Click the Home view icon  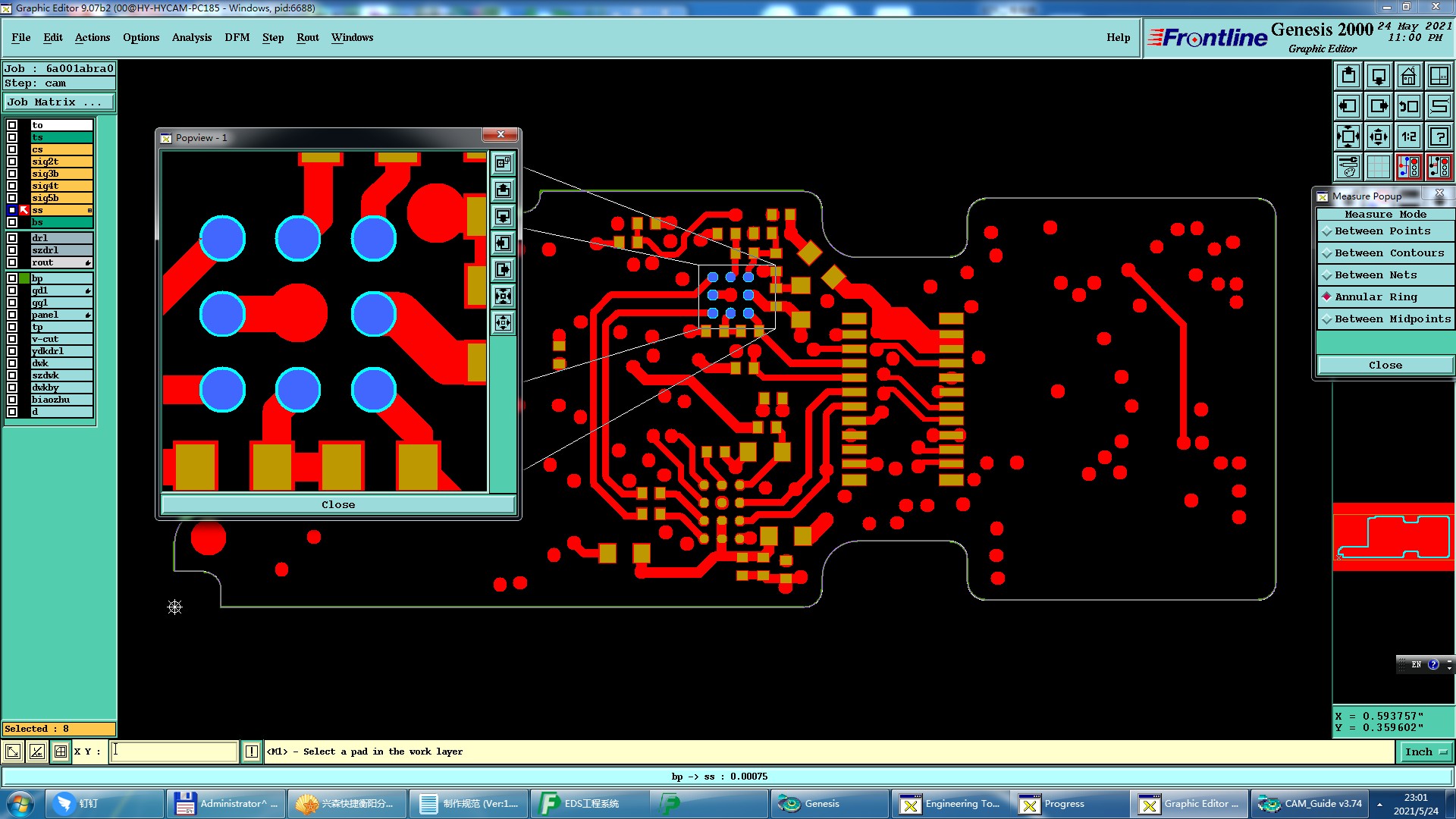pyautogui.click(x=1408, y=76)
